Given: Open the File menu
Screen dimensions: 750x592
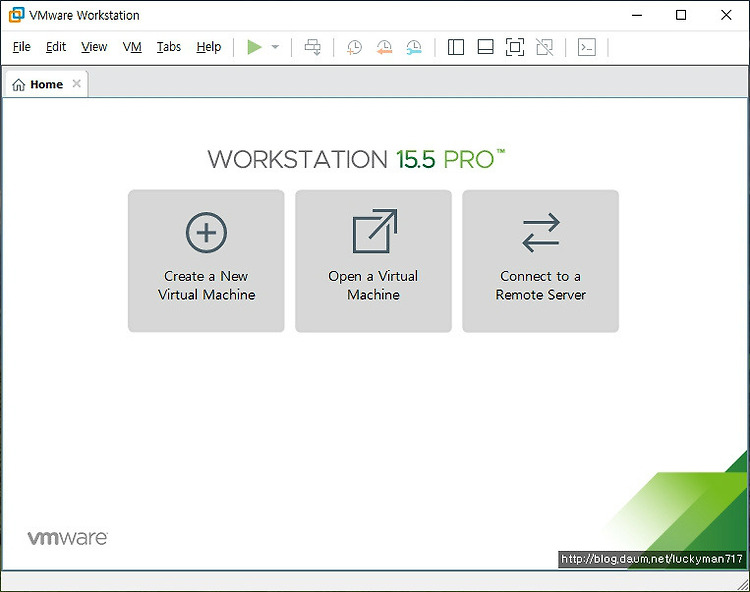Looking at the screenshot, I should click(22, 47).
